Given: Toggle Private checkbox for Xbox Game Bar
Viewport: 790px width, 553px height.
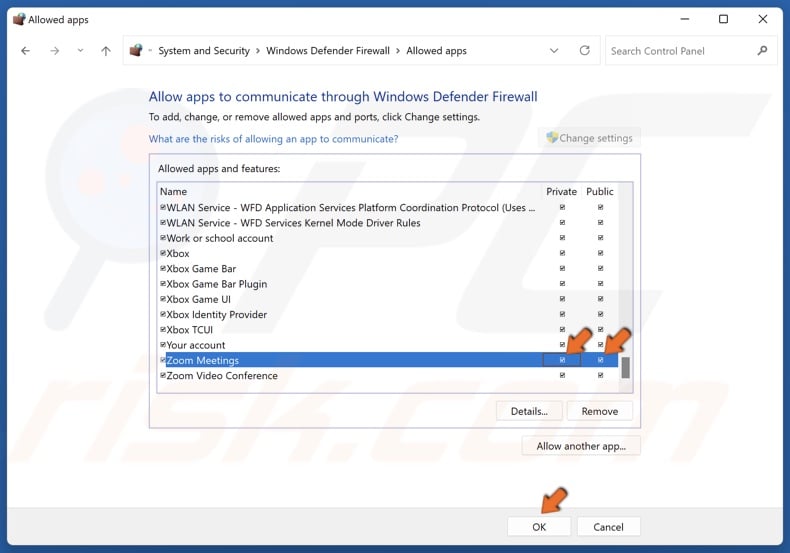Looking at the screenshot, I should 562,268.
